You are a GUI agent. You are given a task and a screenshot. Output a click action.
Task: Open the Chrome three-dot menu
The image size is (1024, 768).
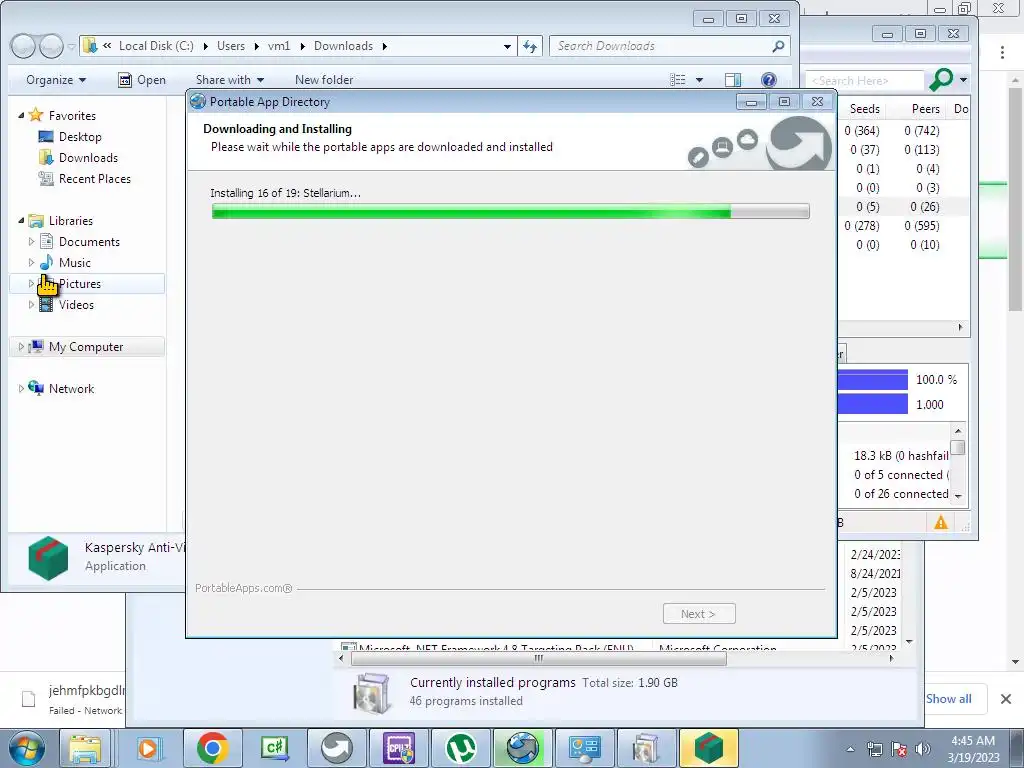pos(1002,52)
